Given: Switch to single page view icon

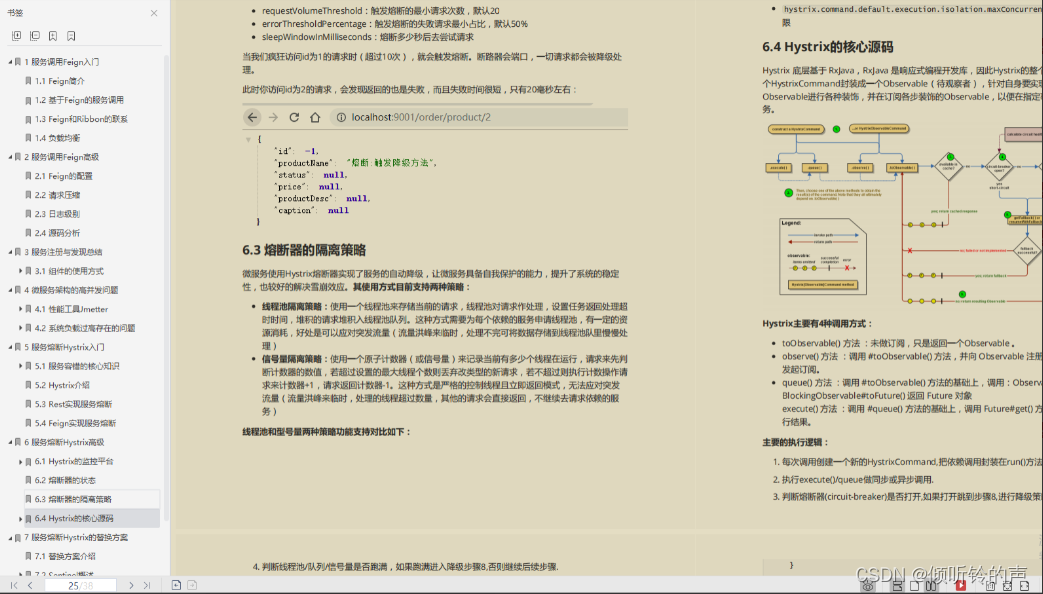Looking at the screenshot, I should click(x=915, y=586).
